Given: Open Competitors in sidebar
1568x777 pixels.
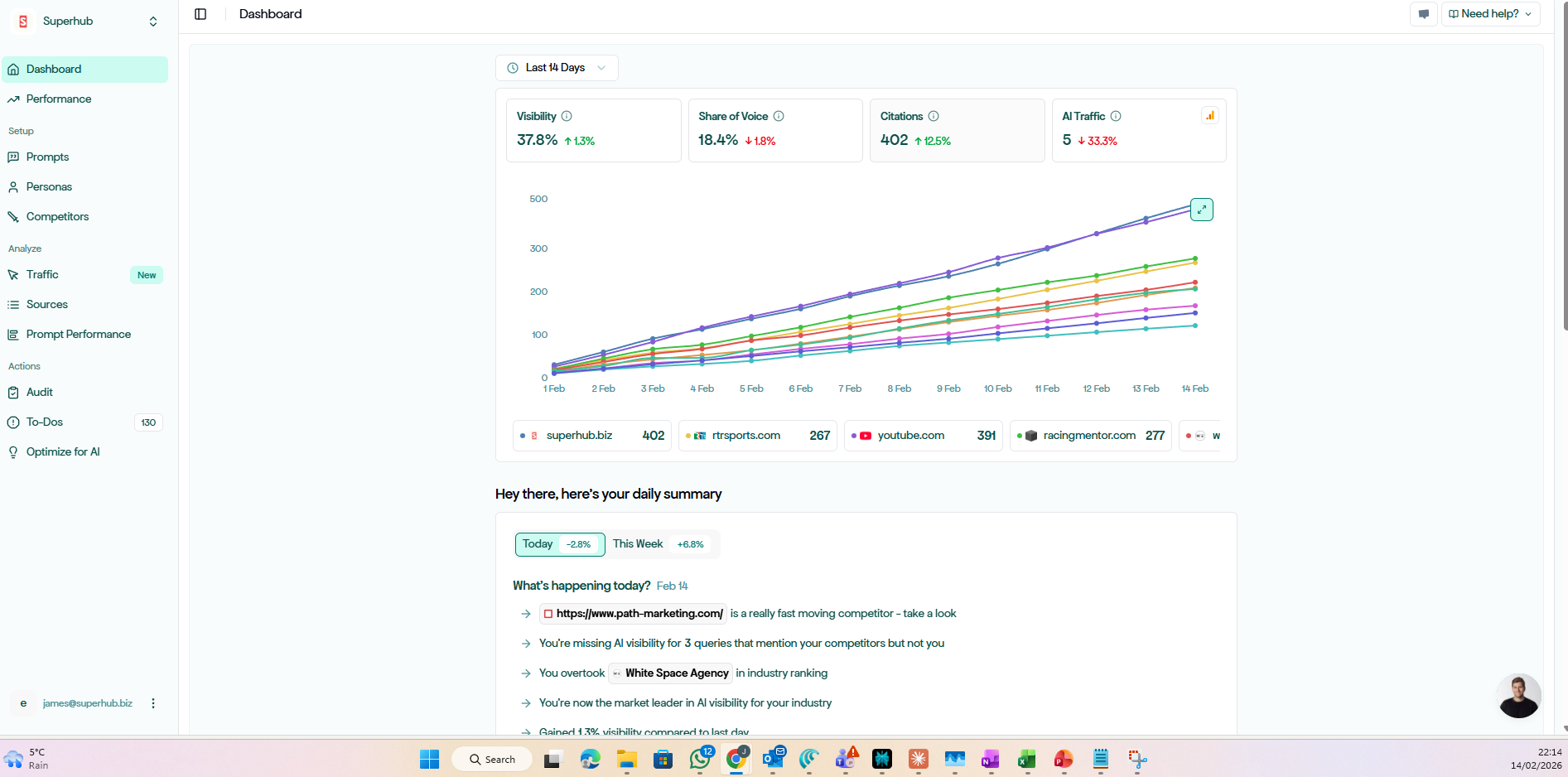Looking at the screenshot, I should coord(85,217).
